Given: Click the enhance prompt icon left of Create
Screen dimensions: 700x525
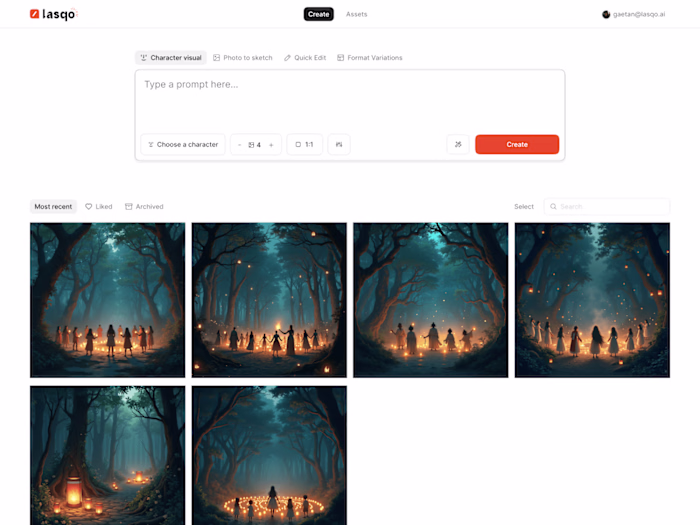Looking at the screenshot, I should 458,145.
